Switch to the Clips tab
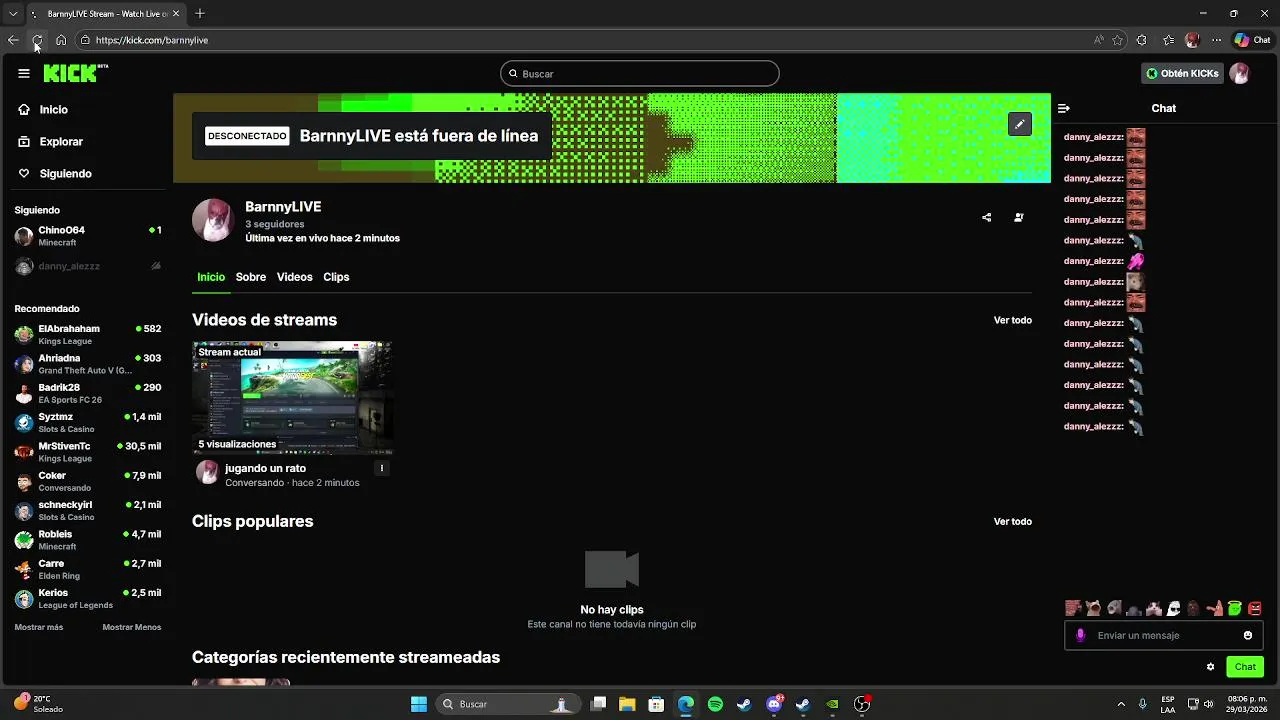 coord(336,277)
